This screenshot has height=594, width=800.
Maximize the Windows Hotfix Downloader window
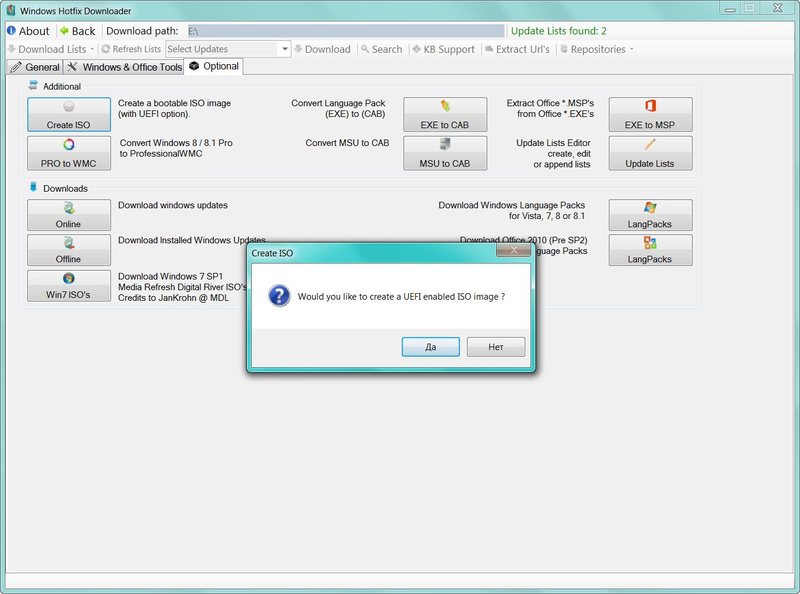point(749,8)
